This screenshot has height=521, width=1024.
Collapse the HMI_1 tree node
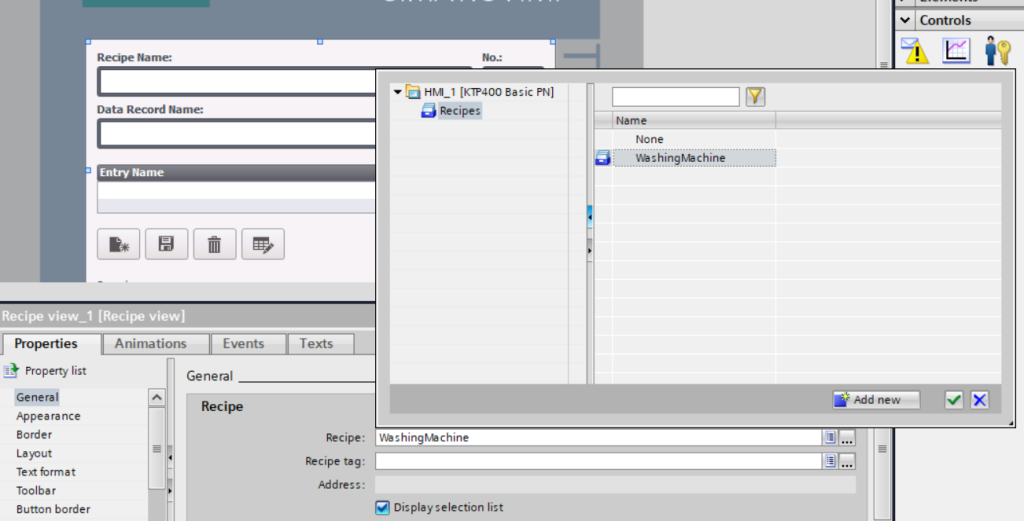click(x=397, y=92)
